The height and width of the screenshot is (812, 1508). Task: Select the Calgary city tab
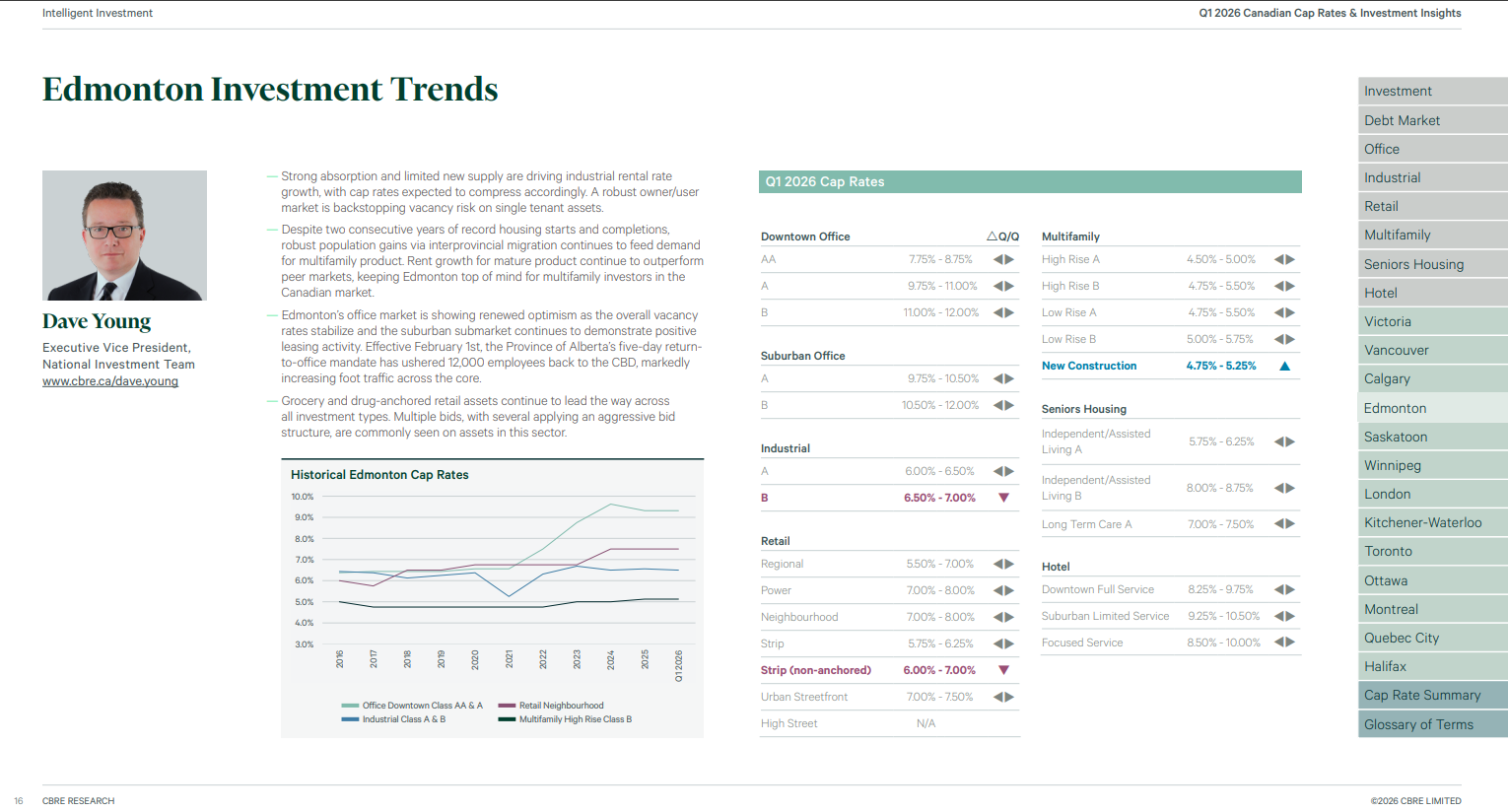point(1433,378)
